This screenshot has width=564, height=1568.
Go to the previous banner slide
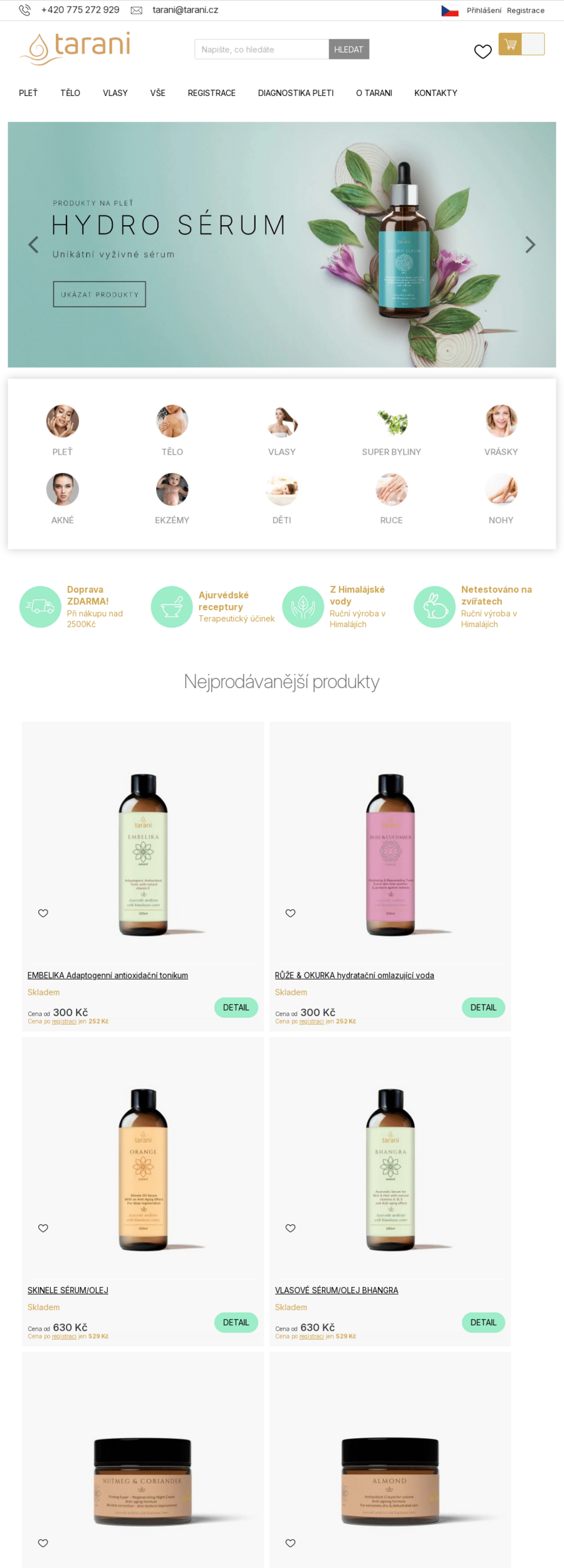pos(34,245)
